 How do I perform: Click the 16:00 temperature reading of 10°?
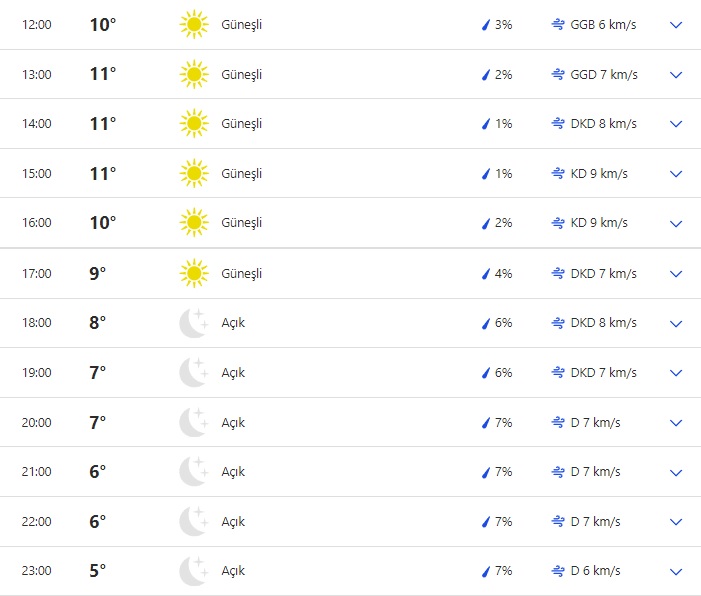[103, 223]
